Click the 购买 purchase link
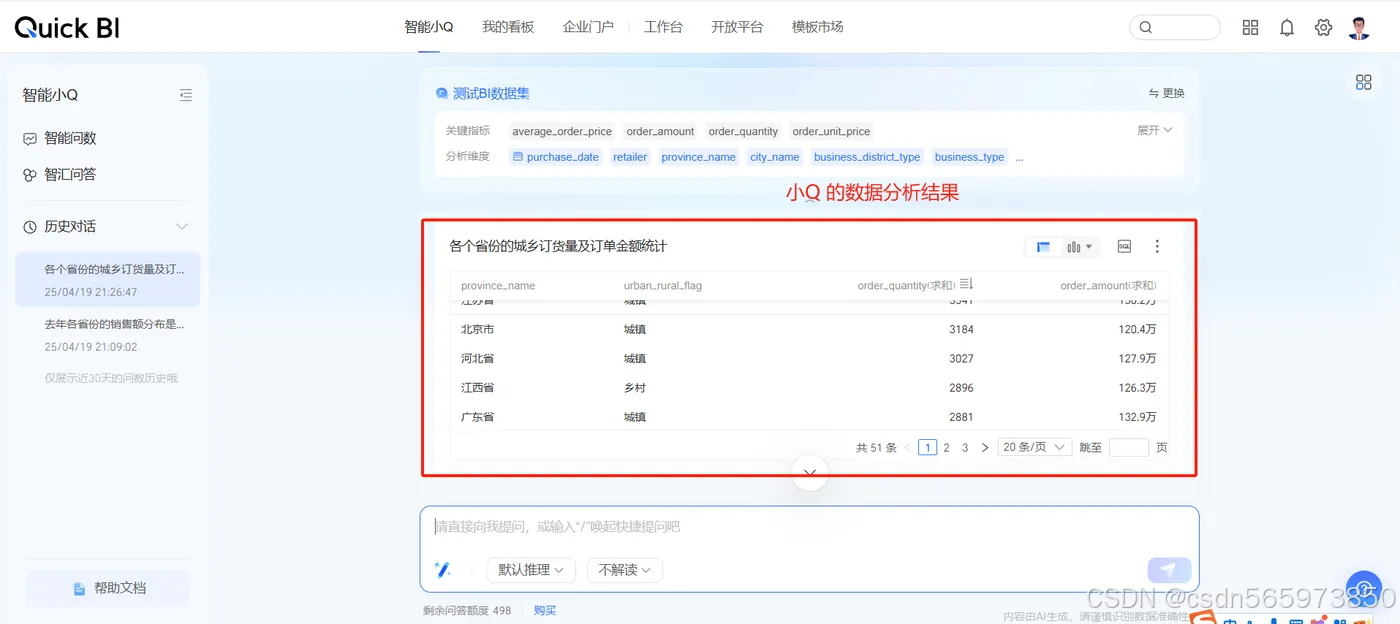Viewport: 1400px width, 624px height. pyautogui.click(x=544, y=609)
